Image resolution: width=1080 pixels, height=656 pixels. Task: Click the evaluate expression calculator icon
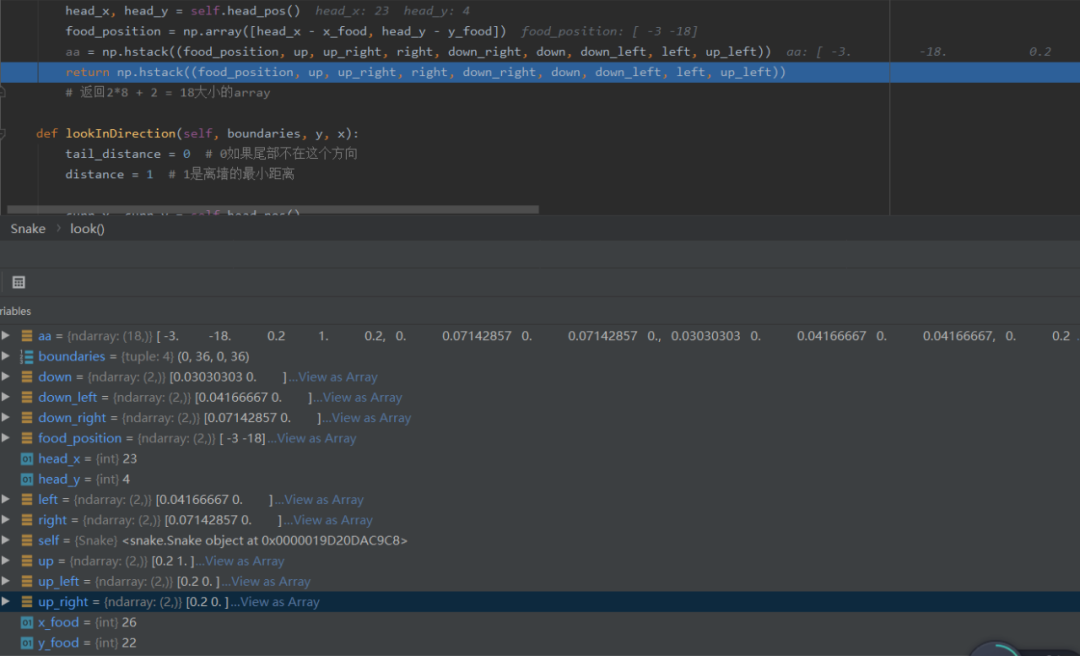[19, 282]
